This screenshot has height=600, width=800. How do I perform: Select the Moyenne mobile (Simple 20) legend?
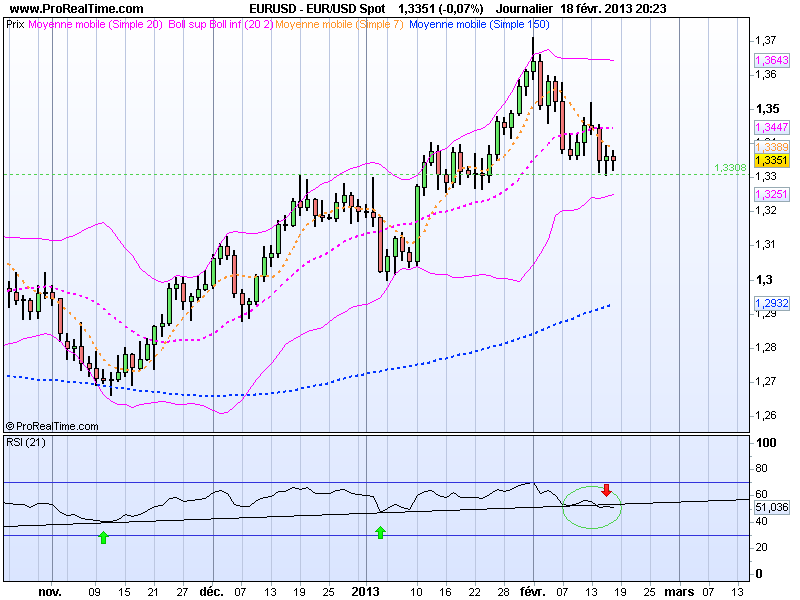click(95, 24)
